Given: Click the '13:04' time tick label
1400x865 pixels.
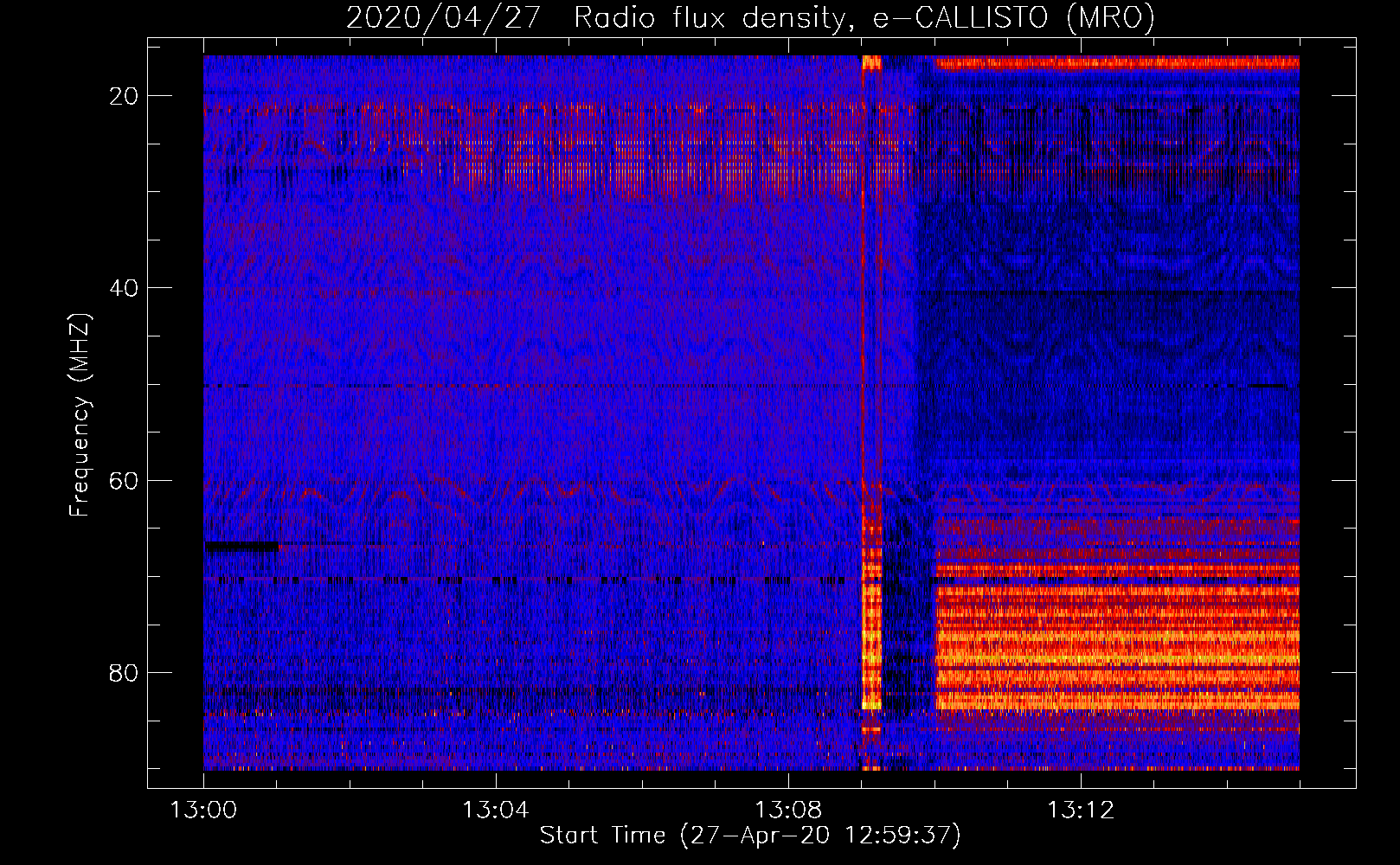Looking at the screenshot, I should pyautogui.click(x=495, y=811).
